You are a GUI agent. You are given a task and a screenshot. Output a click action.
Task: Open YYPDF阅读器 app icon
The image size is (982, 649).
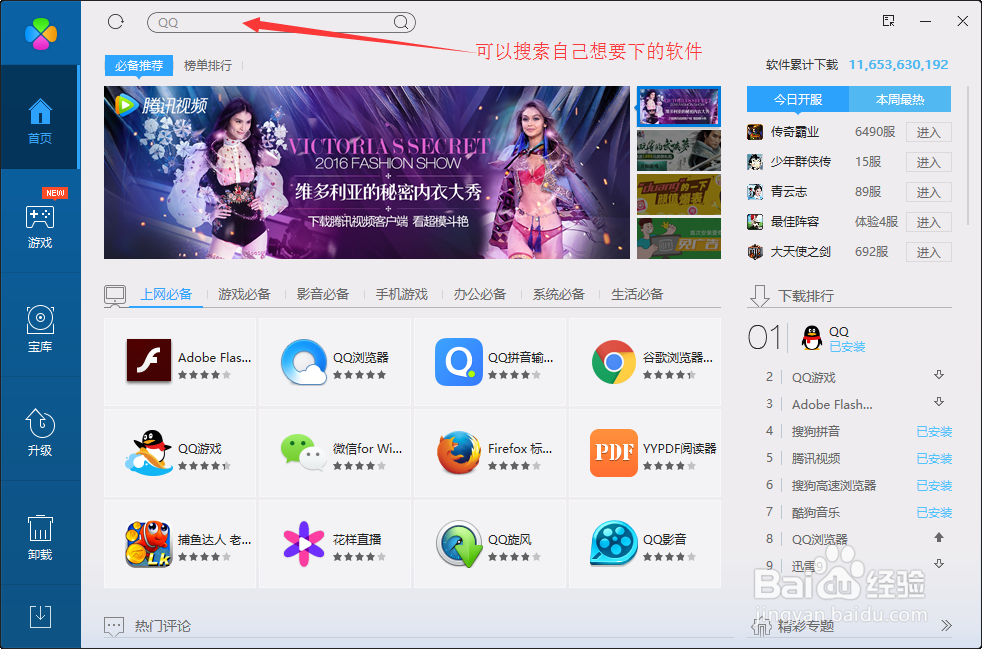[x=614, y=453]
